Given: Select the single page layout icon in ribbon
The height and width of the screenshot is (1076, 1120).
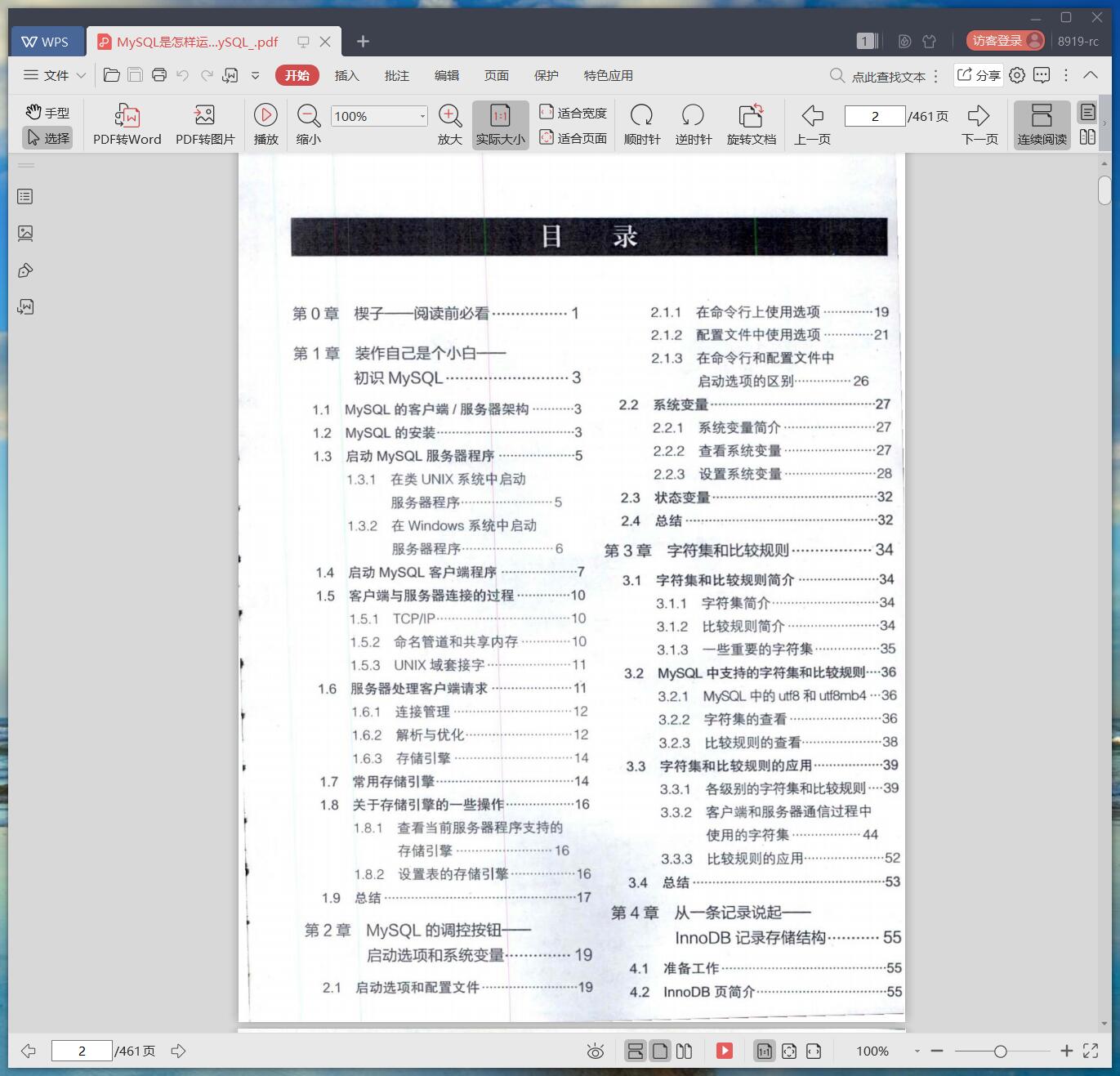Looking at the screenshot, I should [1088, 112].
